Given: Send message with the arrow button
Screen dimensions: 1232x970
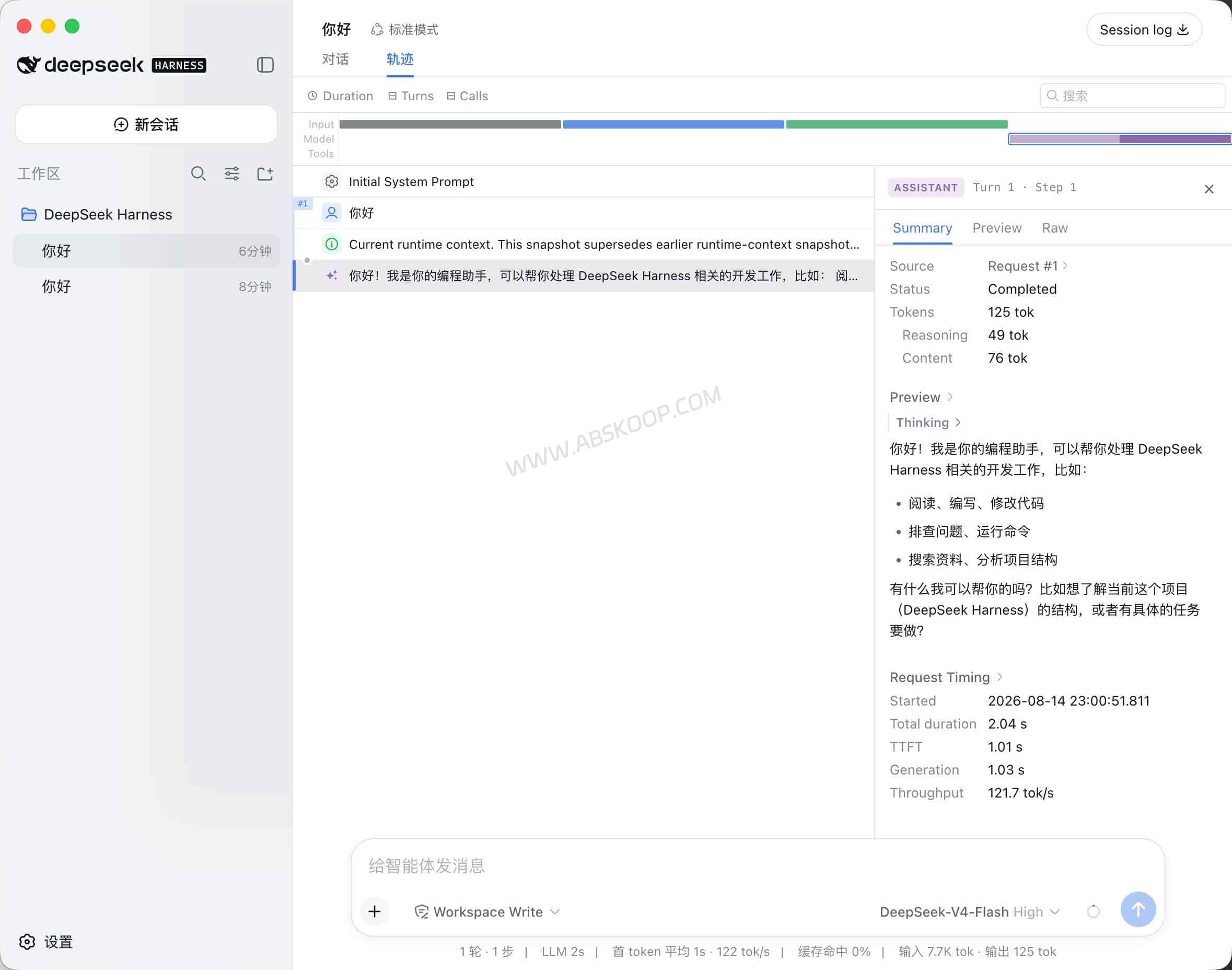Looking at the screenshot, I should (x=1138, y=909).
